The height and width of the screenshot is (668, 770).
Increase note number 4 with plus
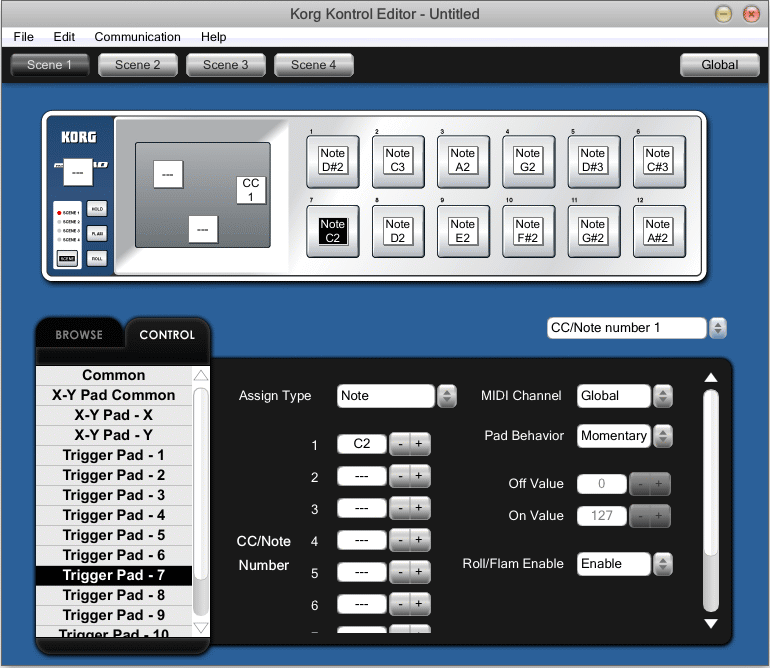coord(419,540)
